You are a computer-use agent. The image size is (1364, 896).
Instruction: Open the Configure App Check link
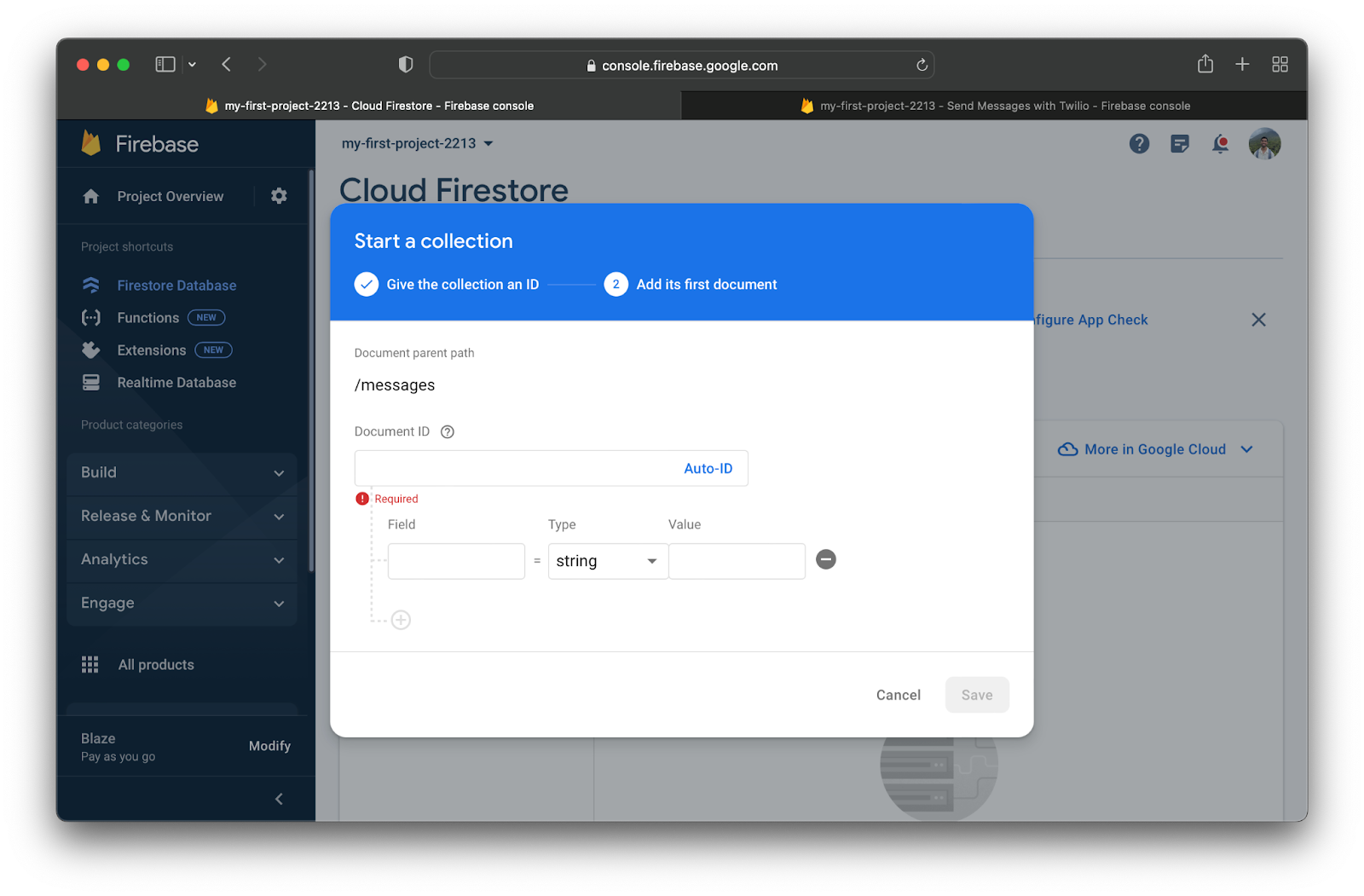[x=1091, y=321]
